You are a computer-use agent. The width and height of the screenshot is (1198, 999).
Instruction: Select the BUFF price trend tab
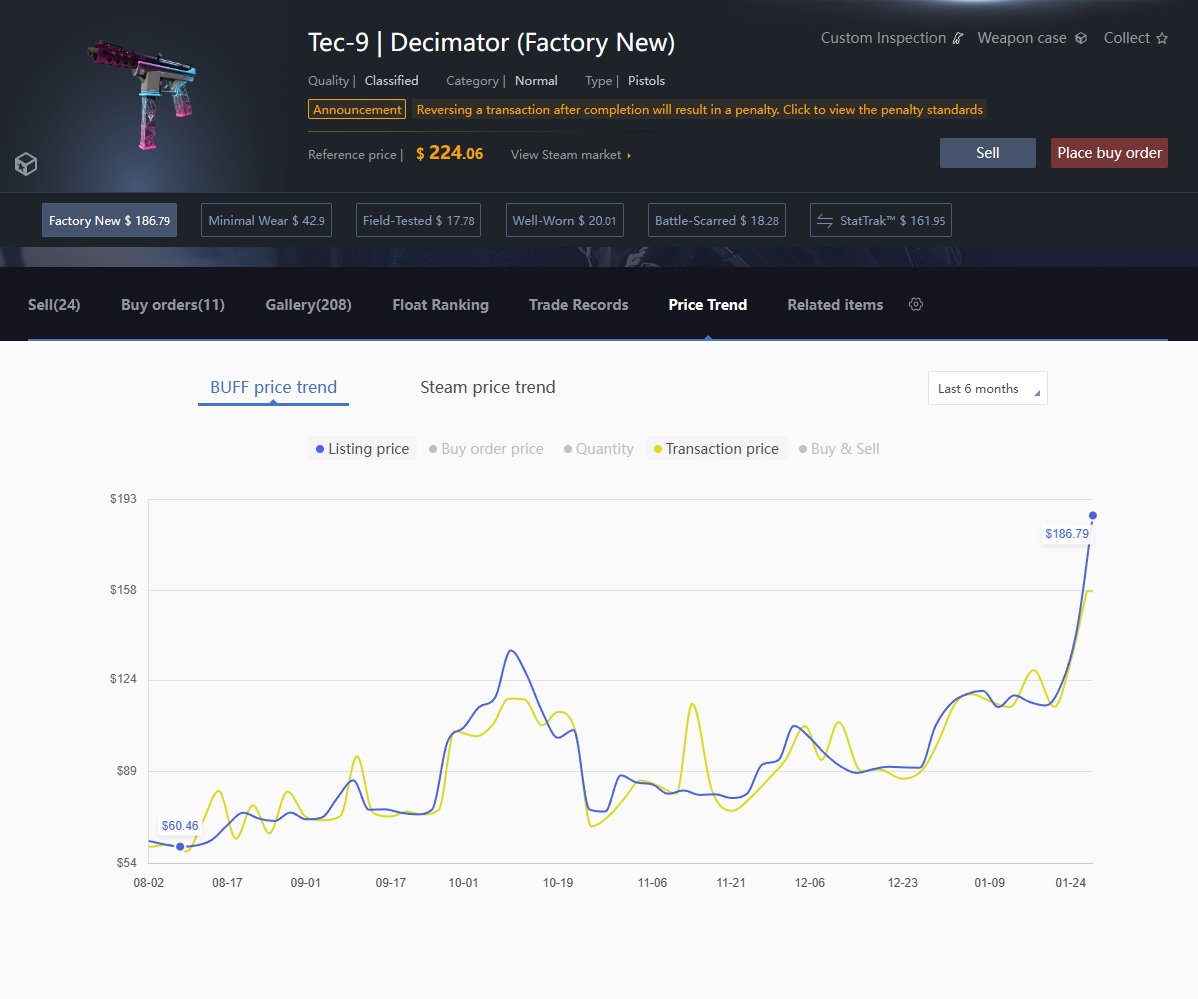pos(274,387)
